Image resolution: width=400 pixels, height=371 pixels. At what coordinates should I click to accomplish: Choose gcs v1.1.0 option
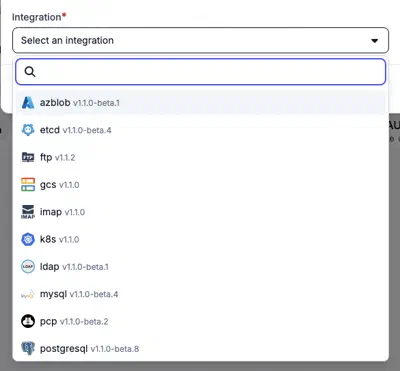[x=201, y=184]
